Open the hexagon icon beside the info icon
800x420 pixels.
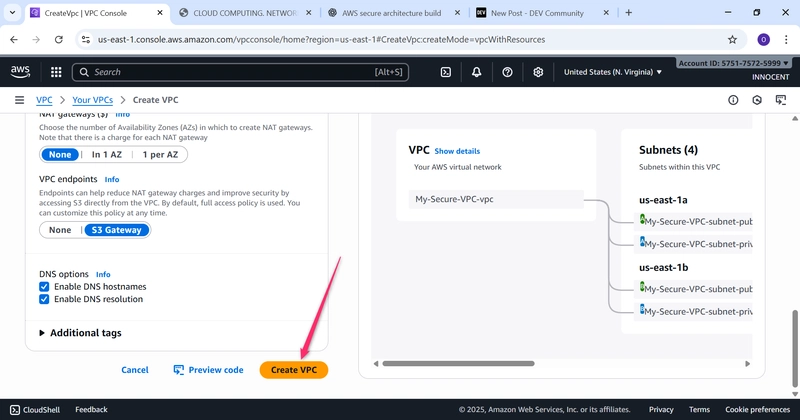[757, 100]
